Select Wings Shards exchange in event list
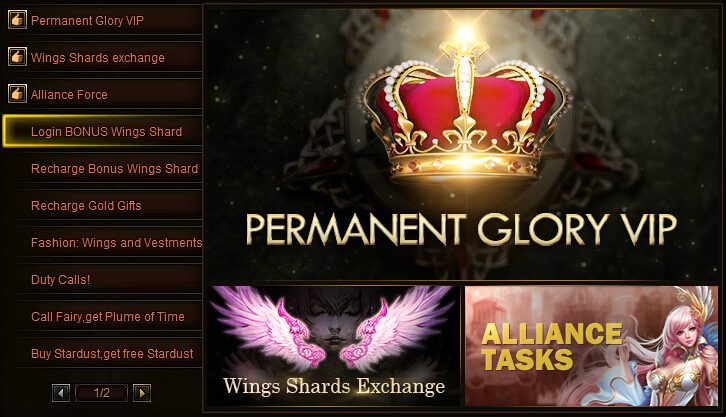 pyautogui.click(x=103, y=57)
